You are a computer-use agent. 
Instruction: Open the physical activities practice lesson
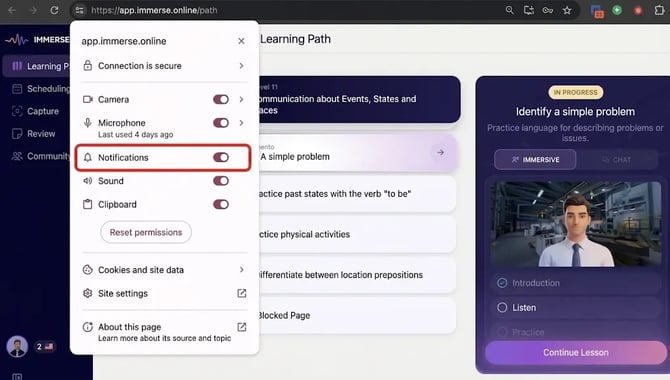(356, 234)
